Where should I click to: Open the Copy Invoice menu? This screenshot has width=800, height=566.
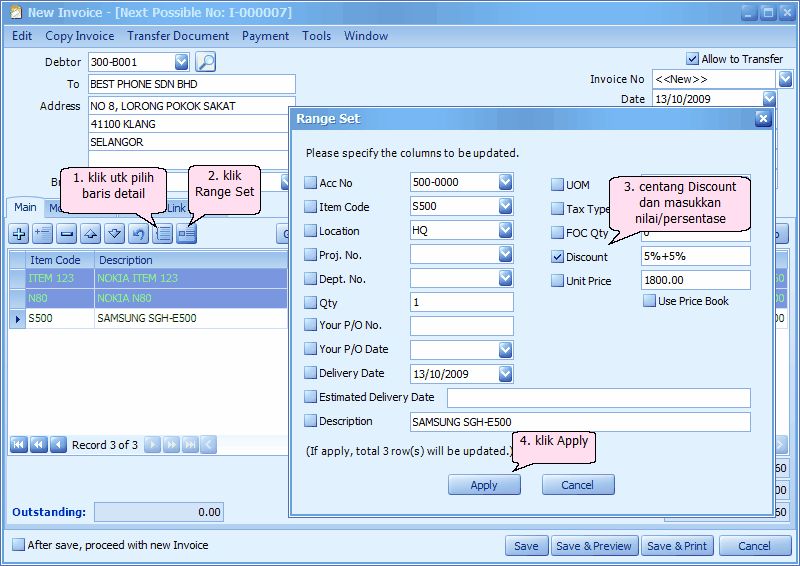click(x=80, y=36)
